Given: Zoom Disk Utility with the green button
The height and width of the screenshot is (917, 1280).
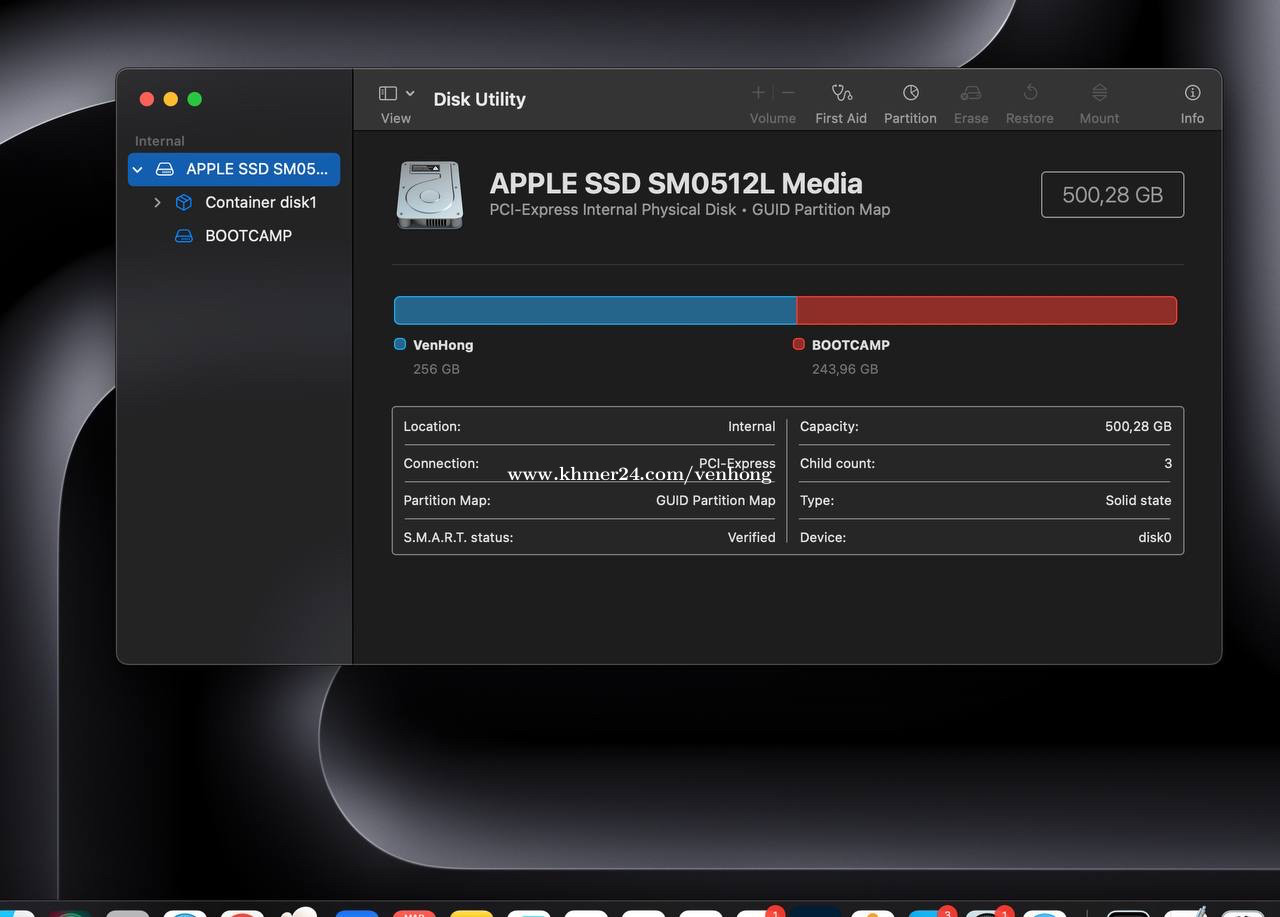Looking at the screenshot, I should pyautogui.click(x=195, y=99).
